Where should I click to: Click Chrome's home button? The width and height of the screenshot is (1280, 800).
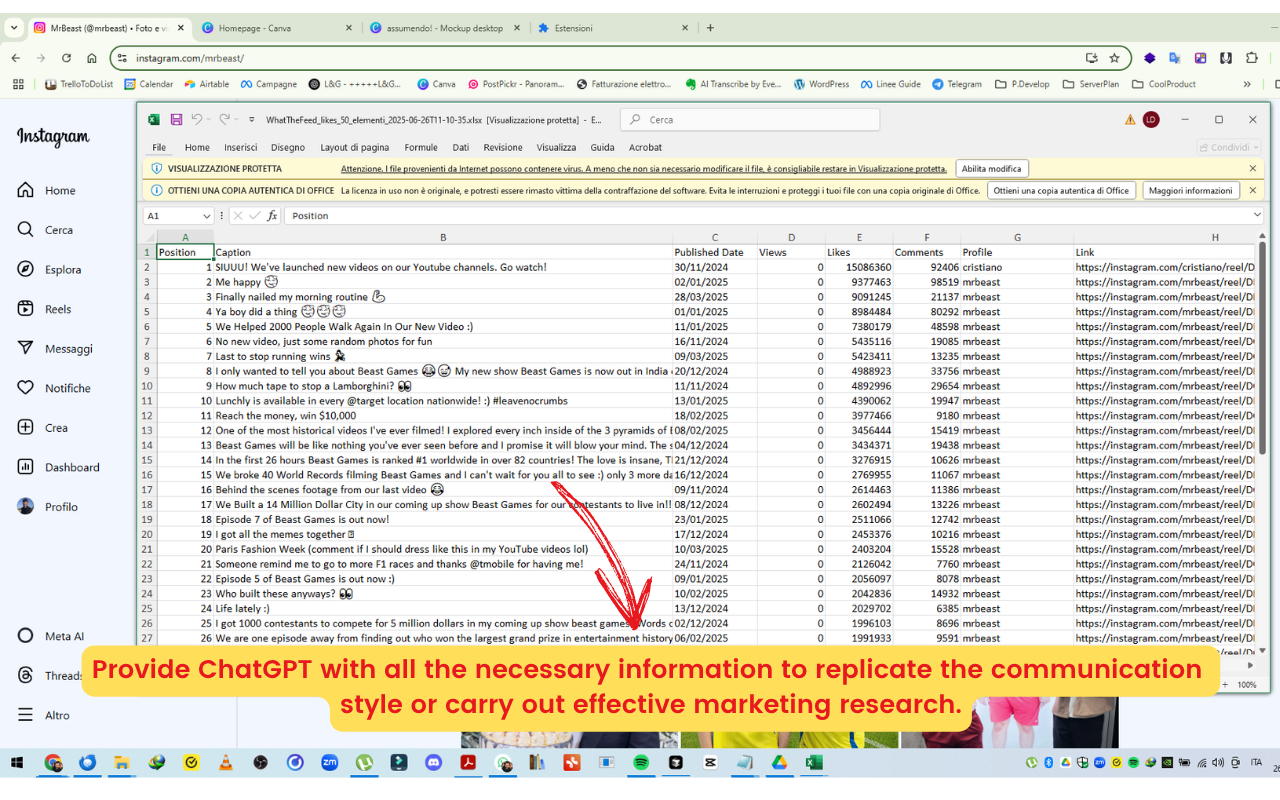[92, 58]
